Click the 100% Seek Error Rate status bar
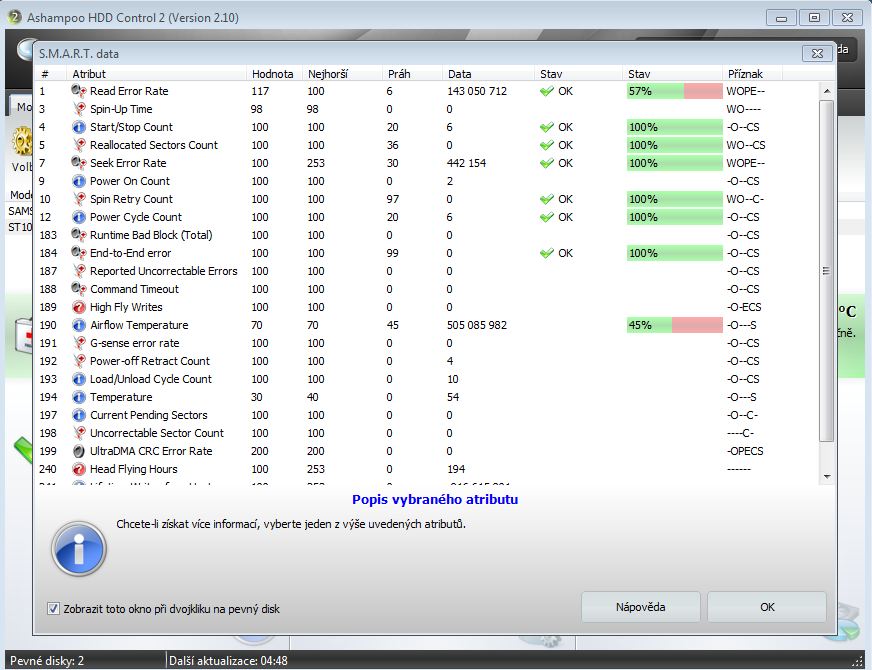The height and width of the screenshot is (670, 872). point(675,163)
